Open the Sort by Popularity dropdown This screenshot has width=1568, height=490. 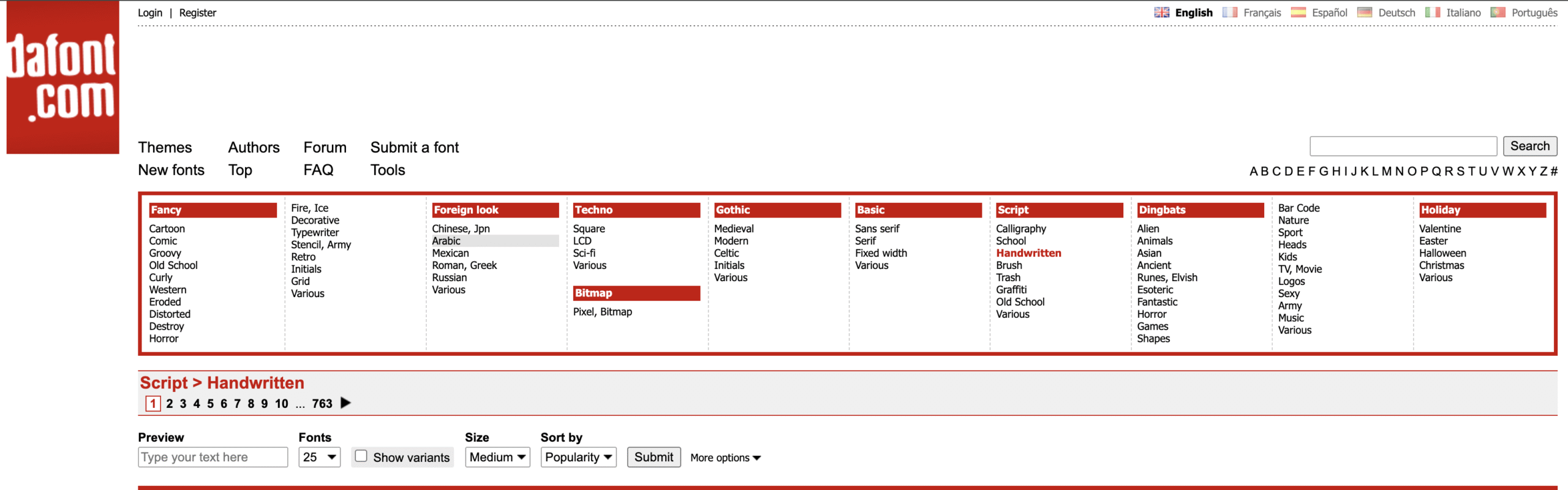(x=578, y=458)
